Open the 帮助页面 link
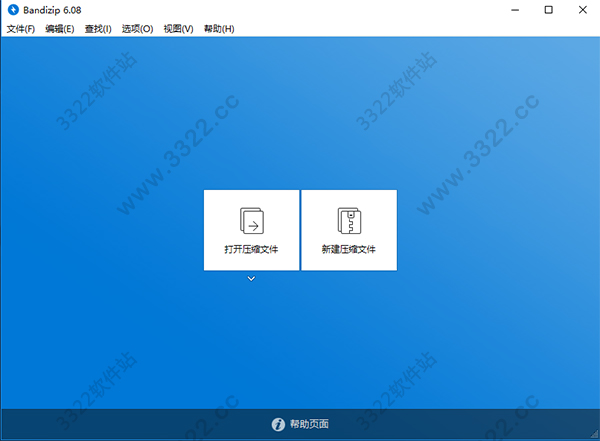Screen dimensions: 600x441 [309, 424]
